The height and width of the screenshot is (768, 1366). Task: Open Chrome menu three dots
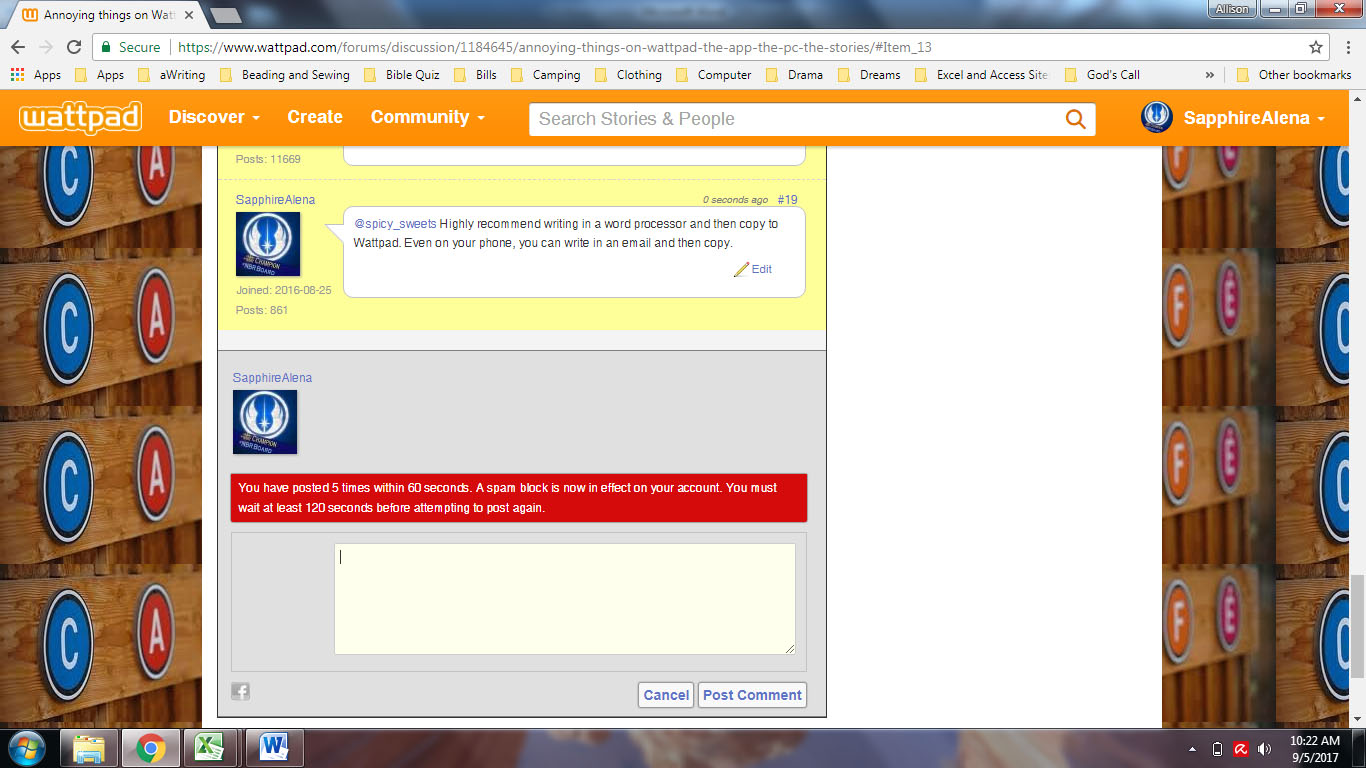1348,47
